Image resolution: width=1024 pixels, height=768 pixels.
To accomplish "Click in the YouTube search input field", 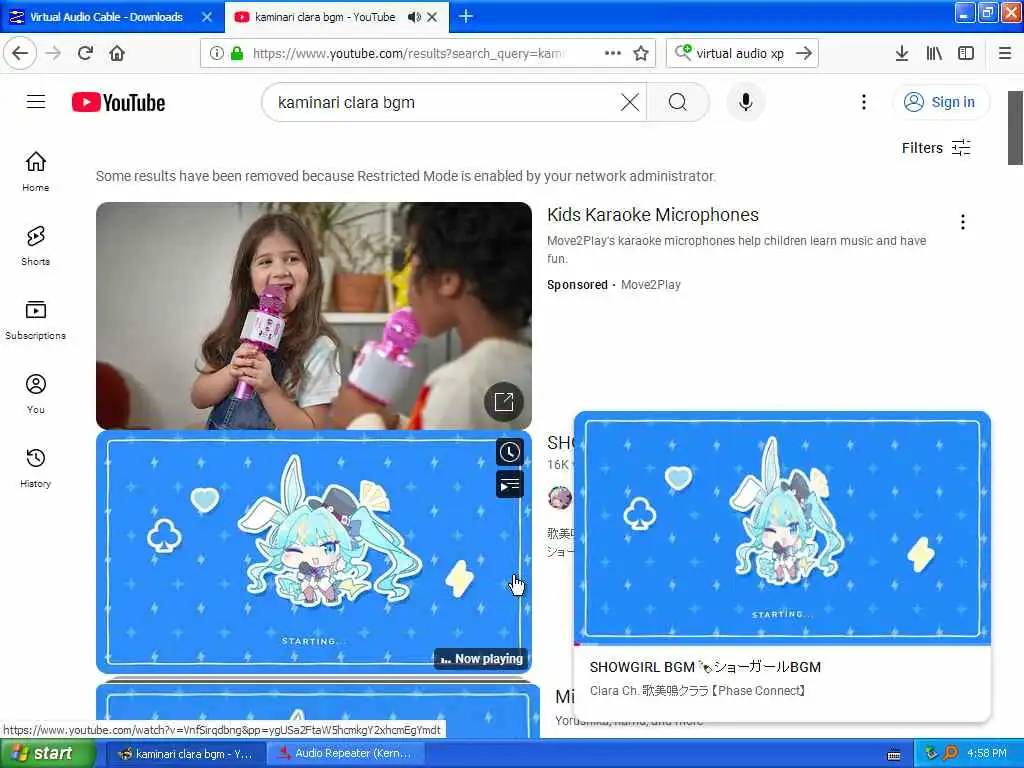I will click(x=444, y=102).
